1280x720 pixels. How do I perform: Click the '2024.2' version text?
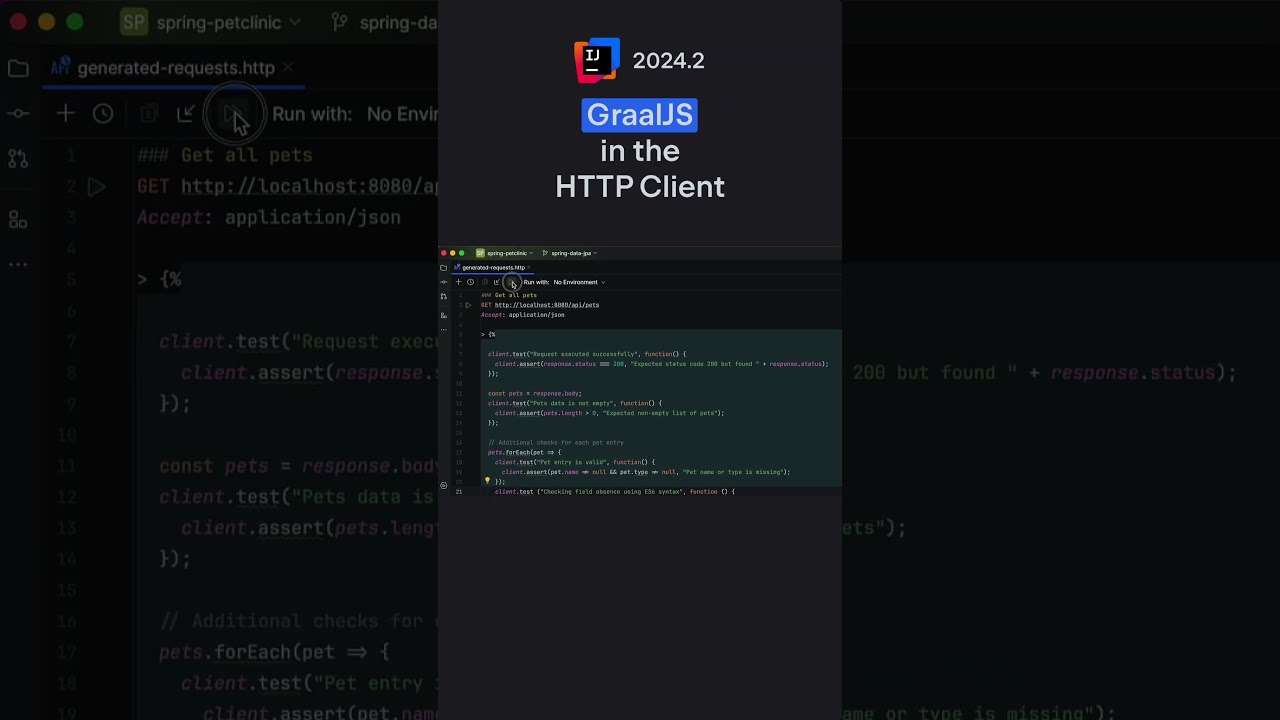(x=668, y=61)
